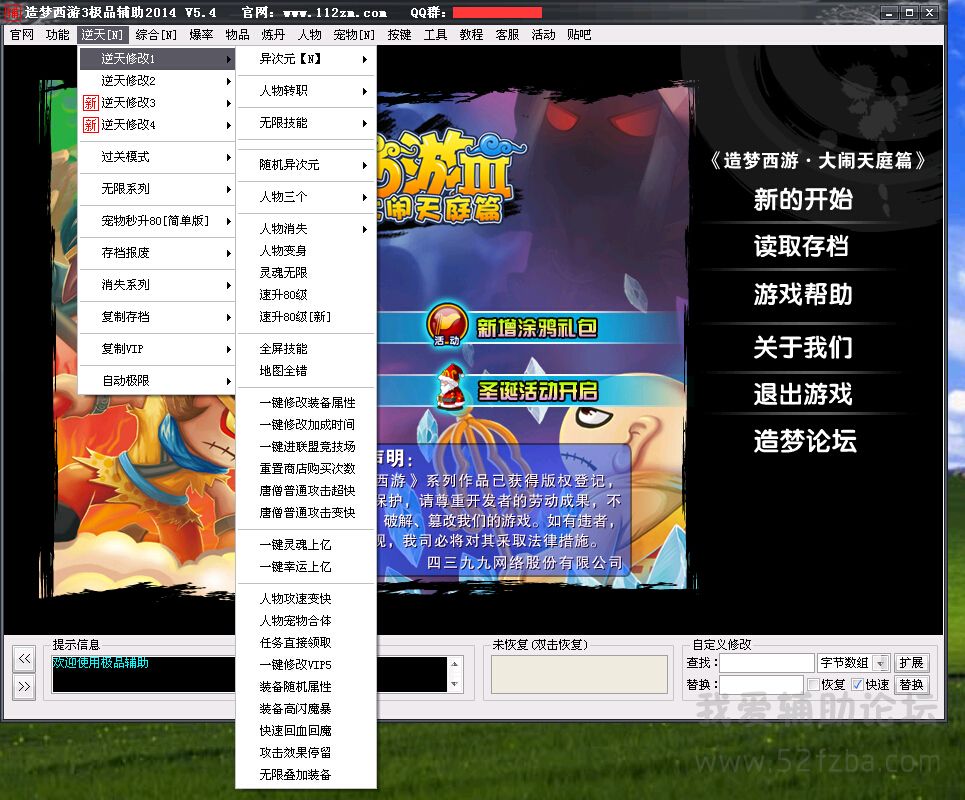This screenshot has width=965, height=800.
Task: Click 读取存档 in the game menu
Action: point(801,246)
